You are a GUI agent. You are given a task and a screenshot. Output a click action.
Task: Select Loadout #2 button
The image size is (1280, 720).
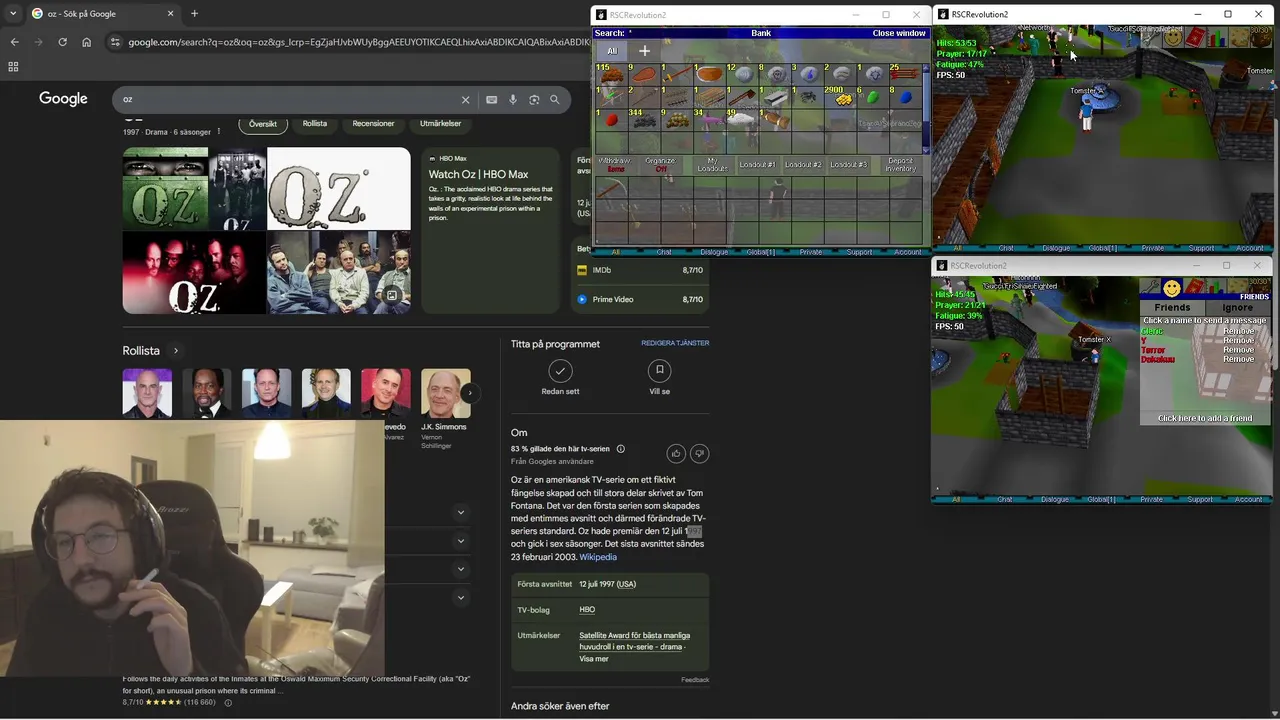click(803, 165)
